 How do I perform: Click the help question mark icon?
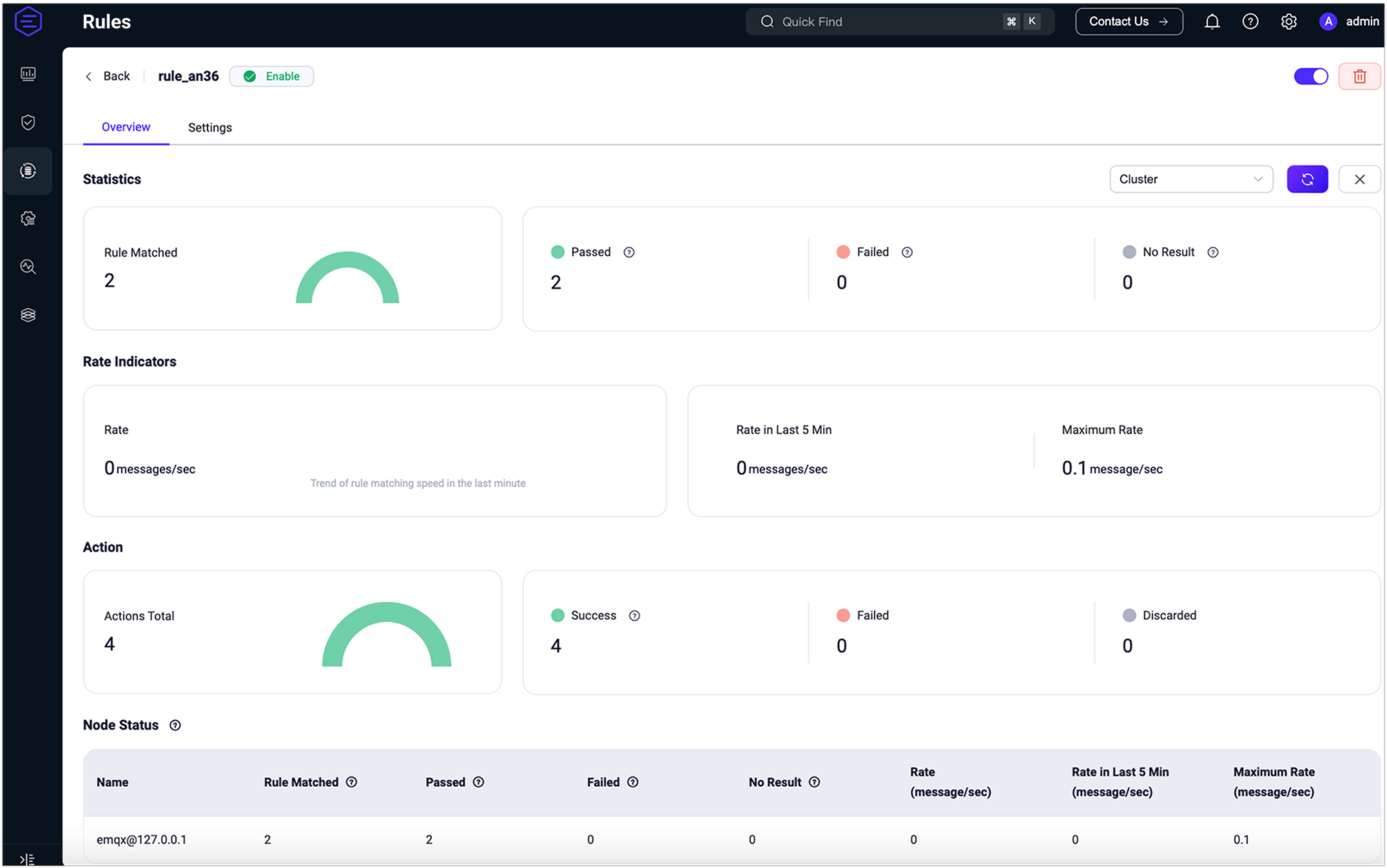[x=1250, y=22]
